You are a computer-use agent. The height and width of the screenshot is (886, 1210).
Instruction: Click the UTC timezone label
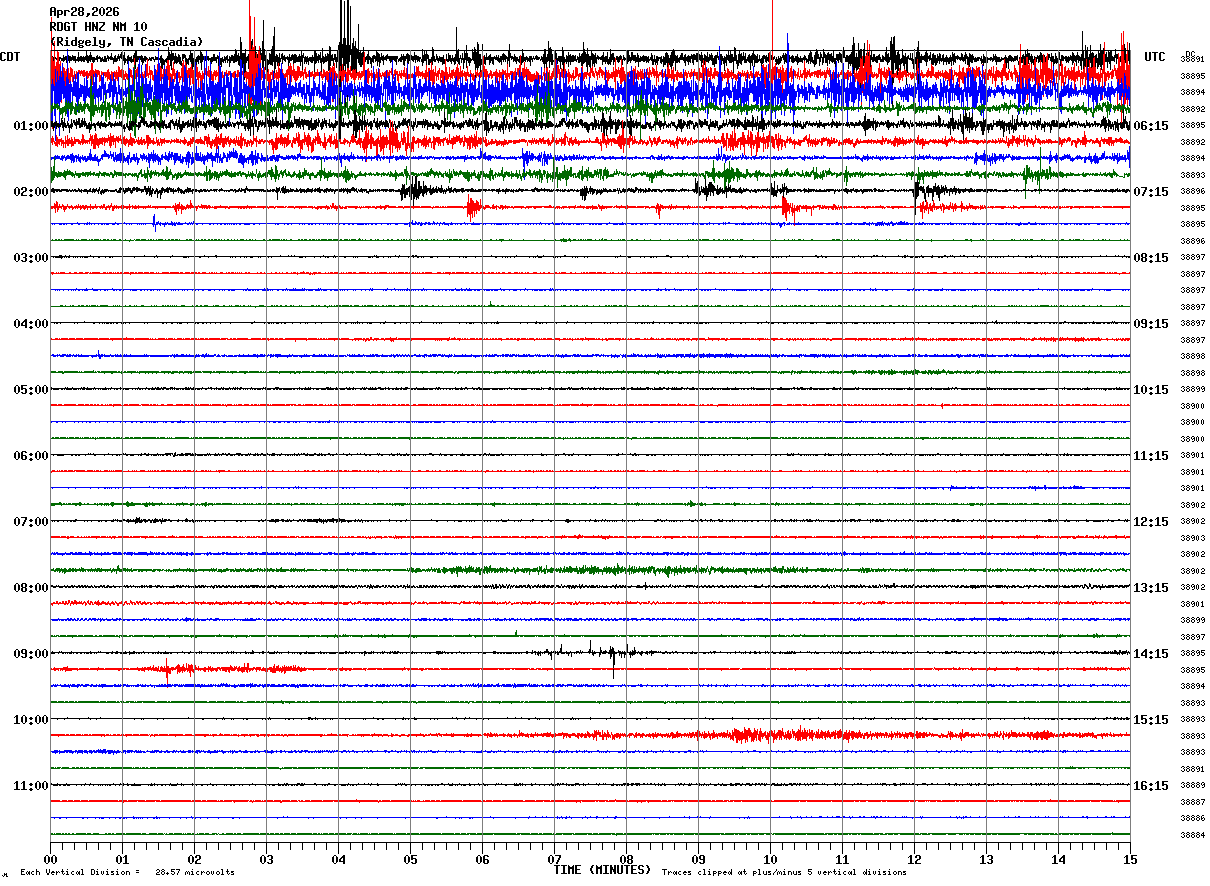(1155, 57)
